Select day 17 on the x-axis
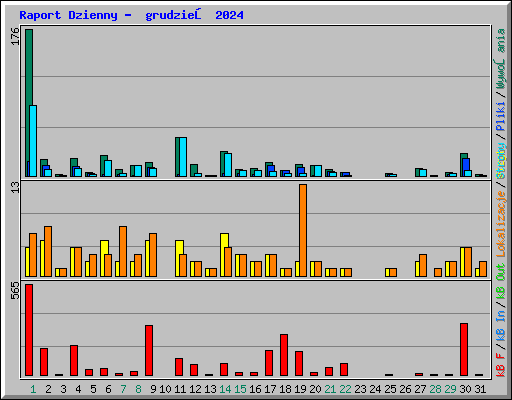Screen dimensions: 512x400 (270, 389)
